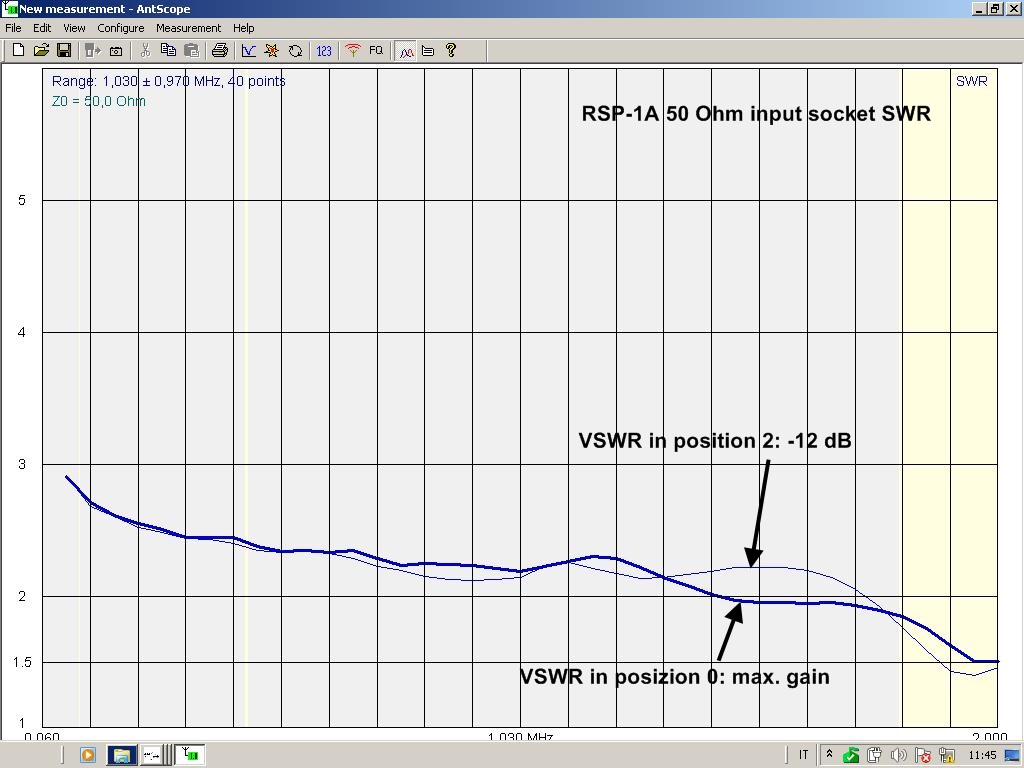The image size is (1024, 768).
Task: Toggle the overlapping curves view icon
Action: click(x=406, y=51)
